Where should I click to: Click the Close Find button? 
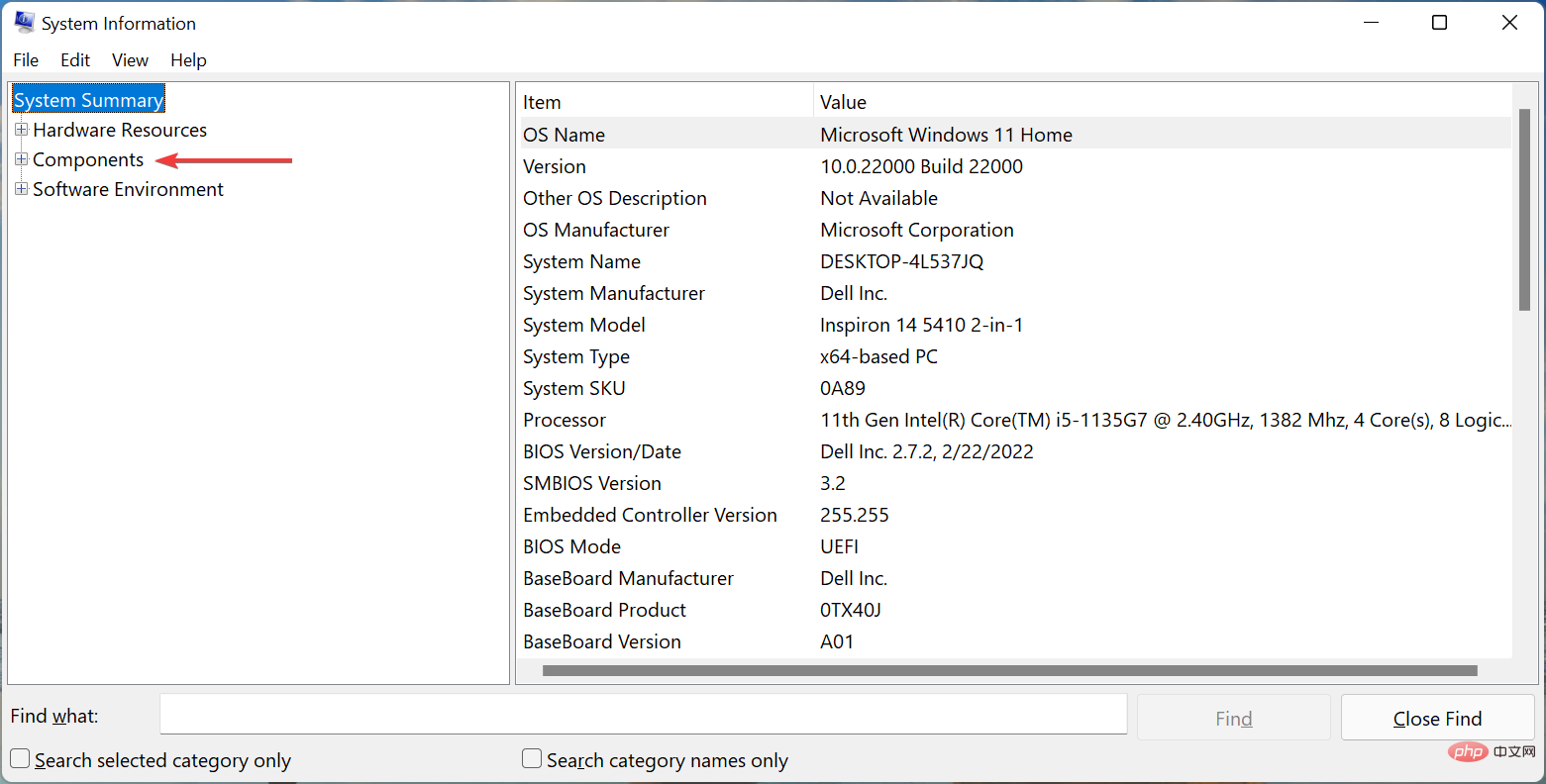coord(1437,717)
